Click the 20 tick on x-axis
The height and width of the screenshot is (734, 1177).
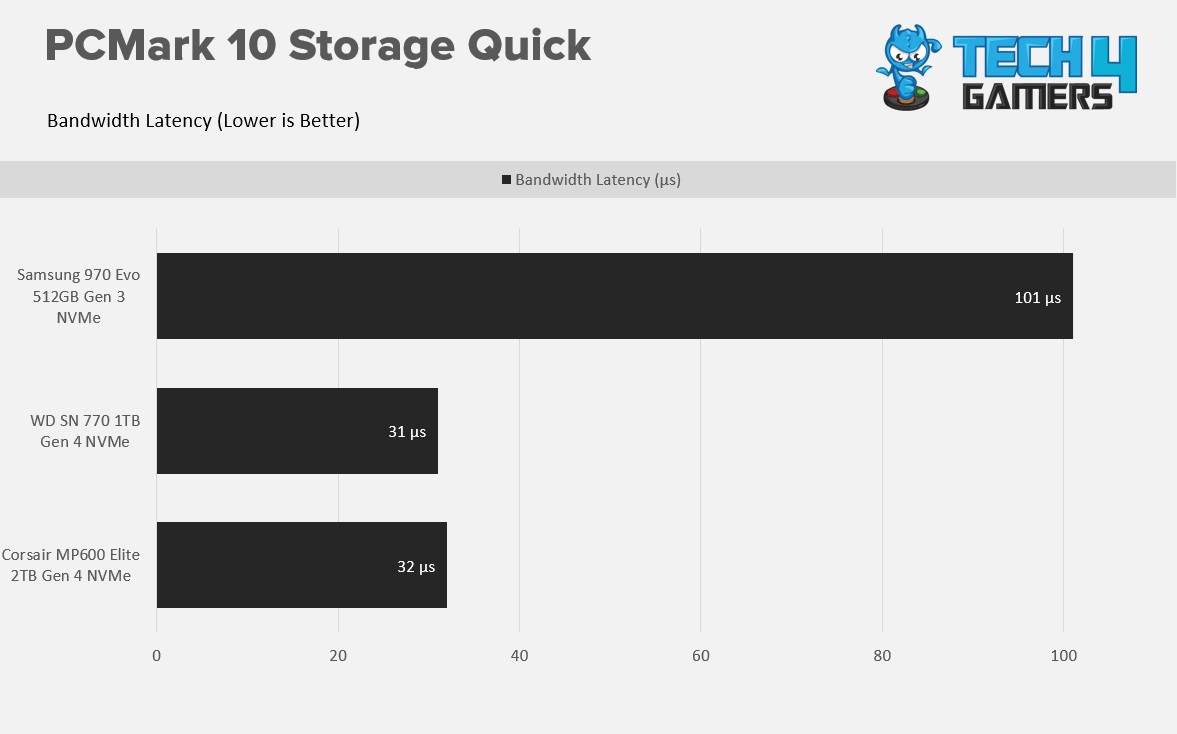coord(338,655)
